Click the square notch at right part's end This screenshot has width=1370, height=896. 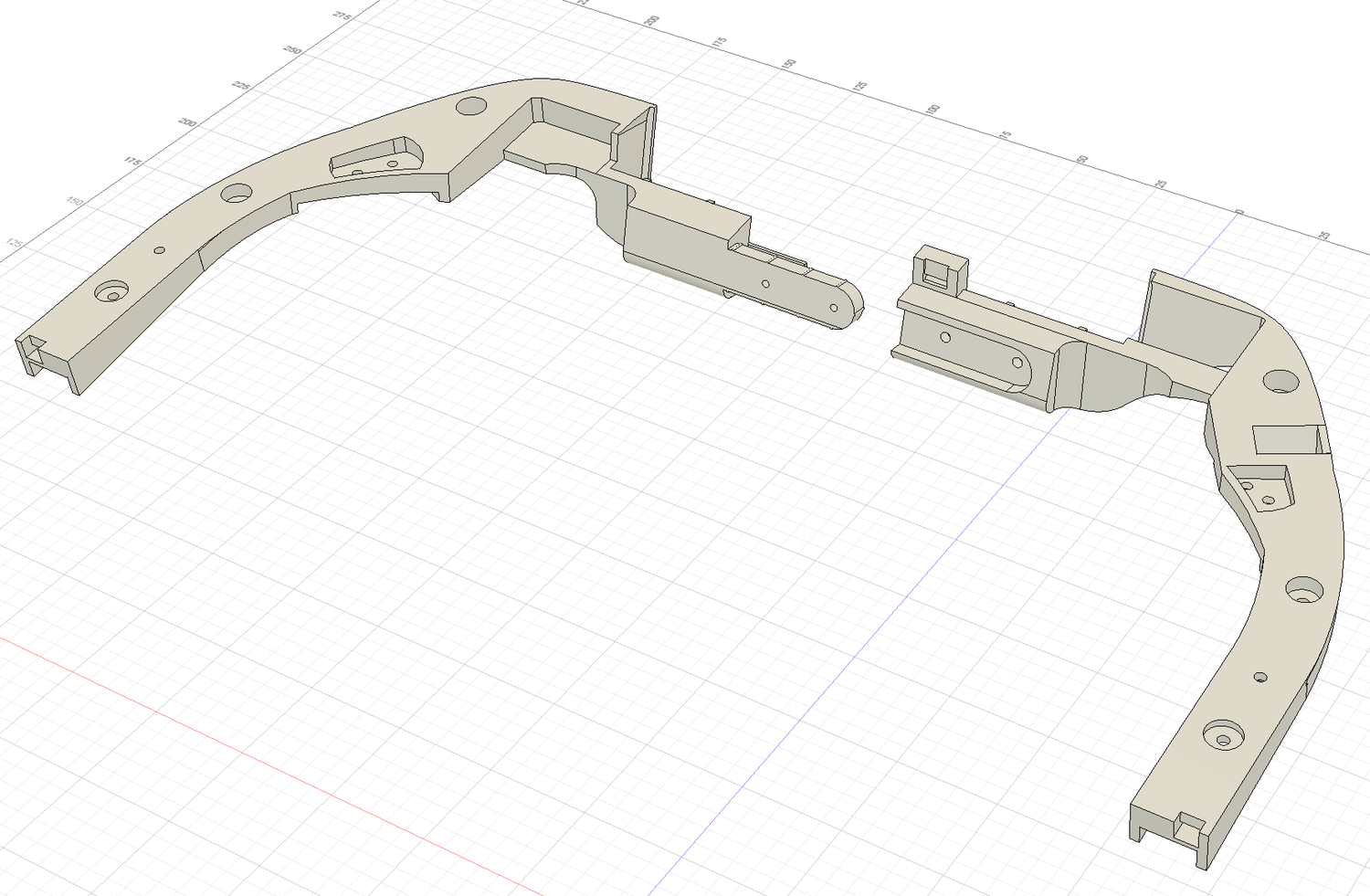[x=1188, y=827]
